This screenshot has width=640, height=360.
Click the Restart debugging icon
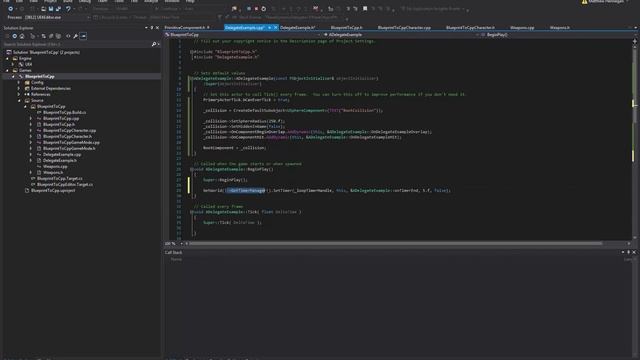pyautogui.click(x=264, y=9)
